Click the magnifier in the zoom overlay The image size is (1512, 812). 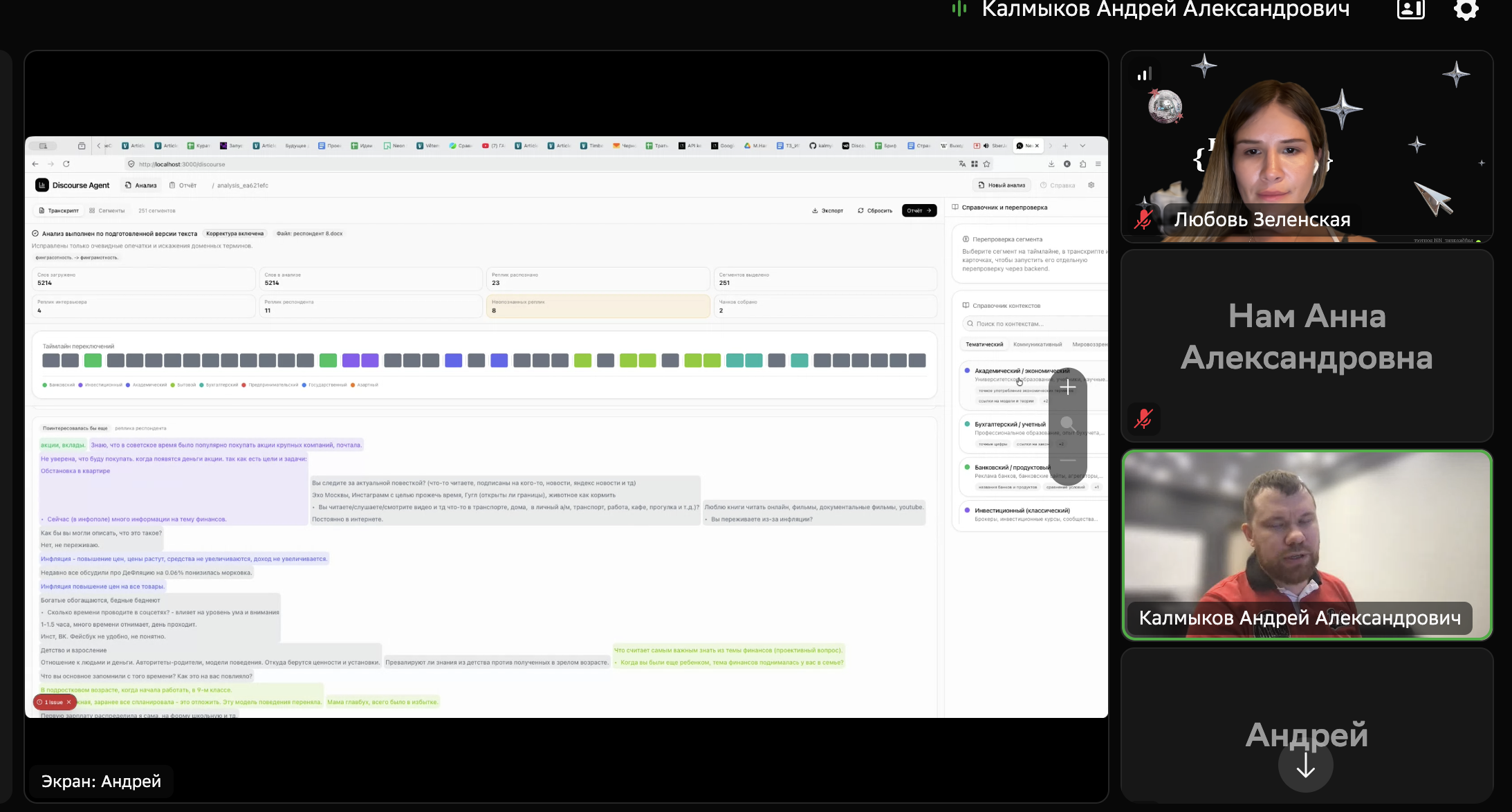pos(1068,423)
